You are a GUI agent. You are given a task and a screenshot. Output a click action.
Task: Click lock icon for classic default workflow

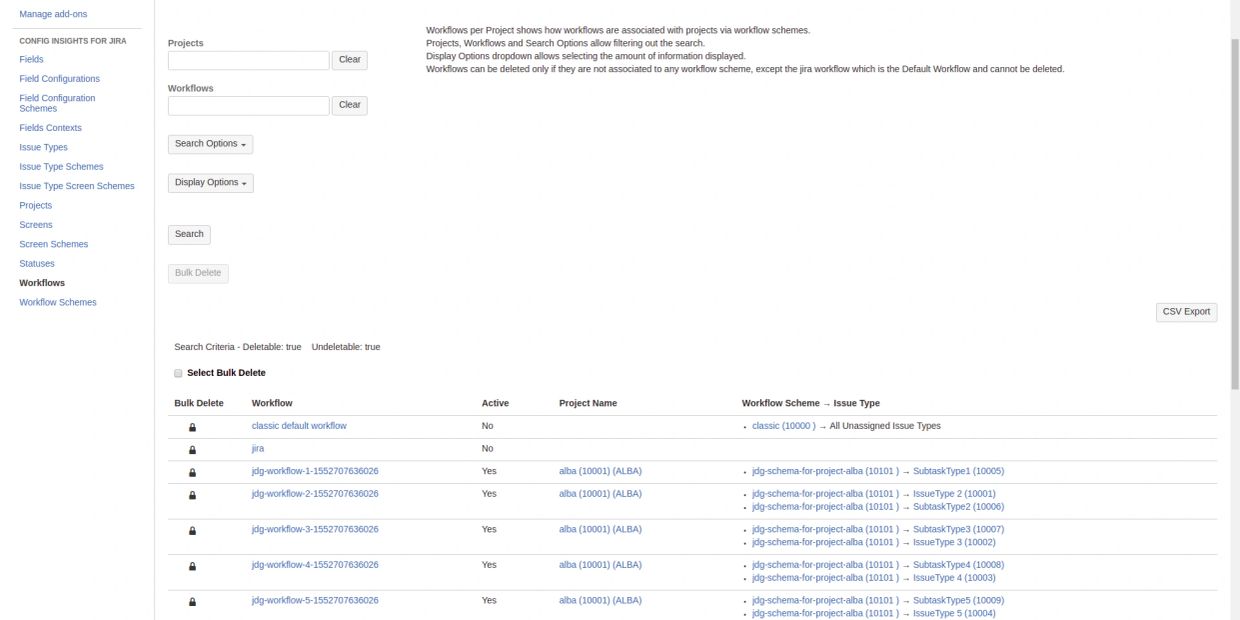click(x=193, y=427)
